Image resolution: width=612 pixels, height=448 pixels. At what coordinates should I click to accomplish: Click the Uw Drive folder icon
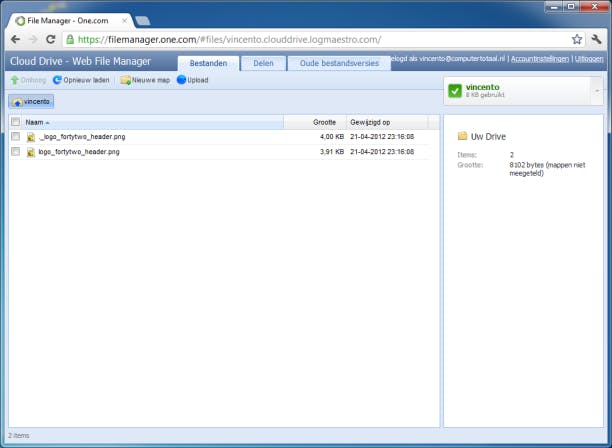click(x=463, y=136)
